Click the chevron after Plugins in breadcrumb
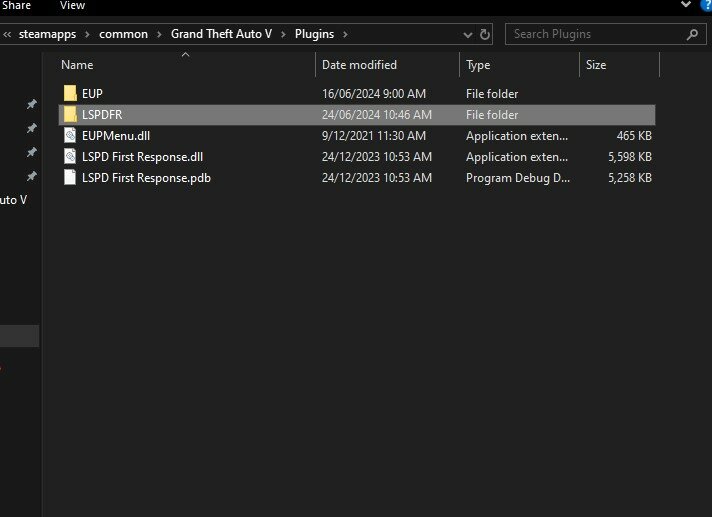This screenshot has height=517, width=712. pos(346,34)
